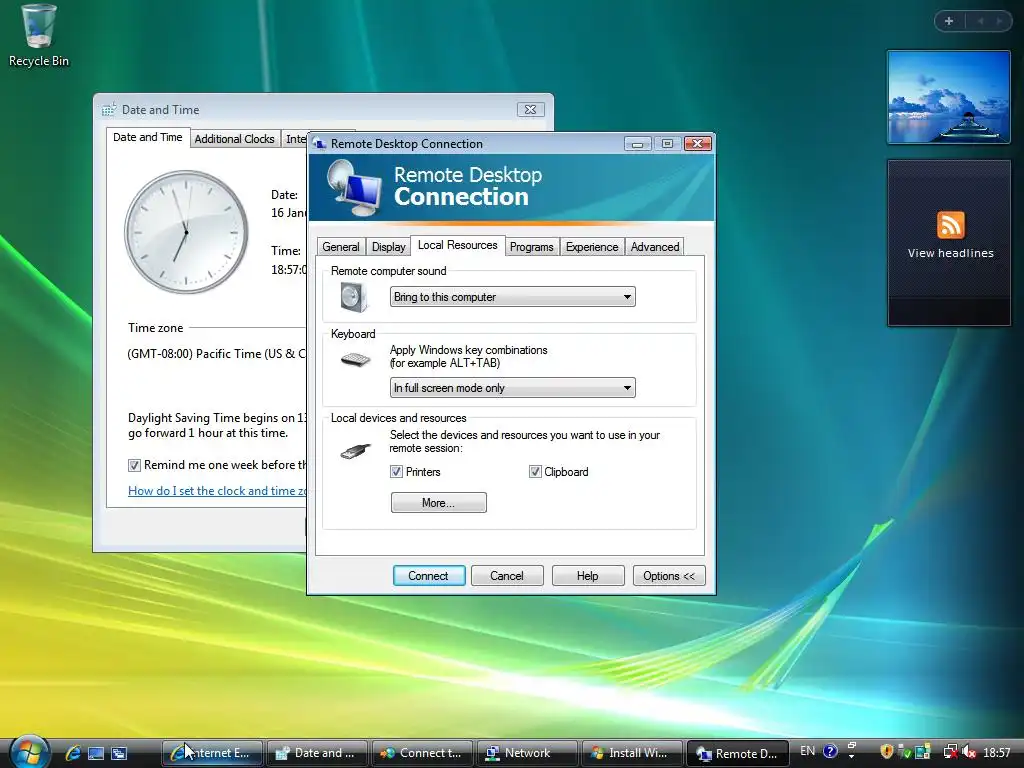Open the Programs tab

(x=532, y=247)
